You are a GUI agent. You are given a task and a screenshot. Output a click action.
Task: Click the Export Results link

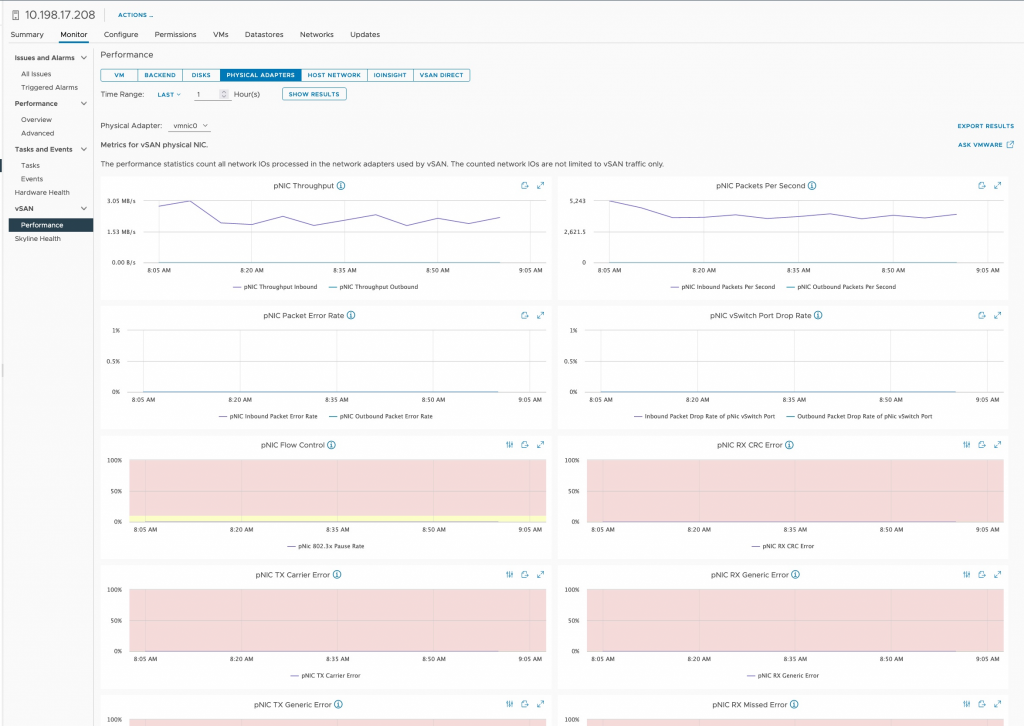click(x=985, y=126)
